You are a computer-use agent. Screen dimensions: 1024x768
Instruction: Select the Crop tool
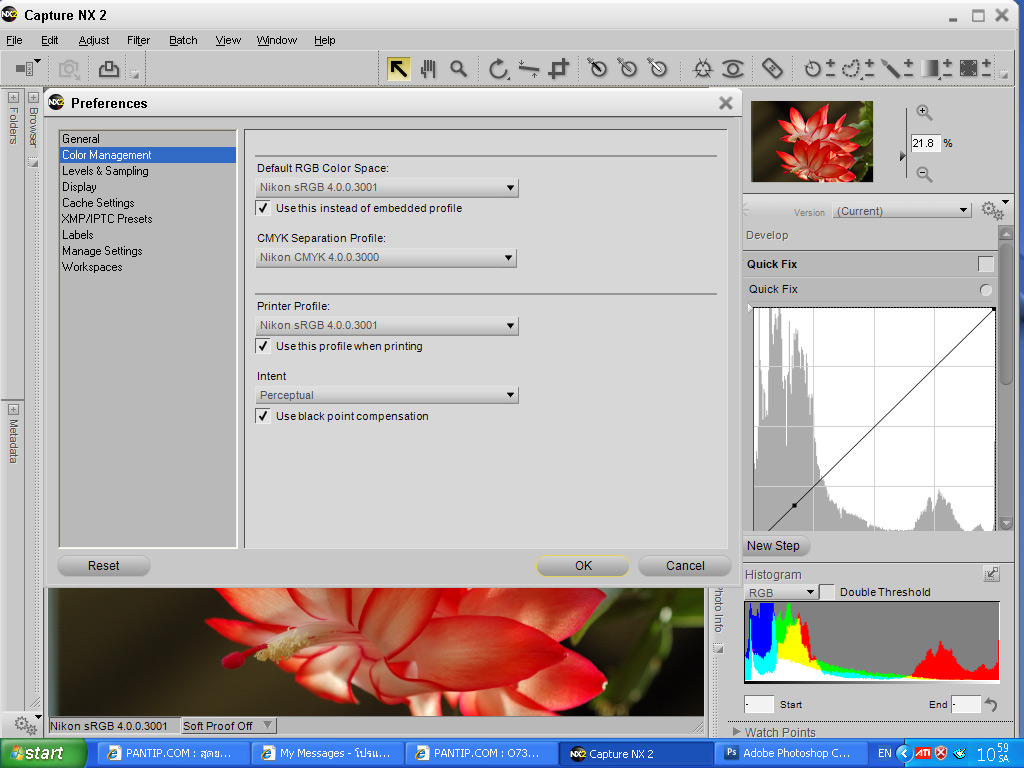coord(559,69)
